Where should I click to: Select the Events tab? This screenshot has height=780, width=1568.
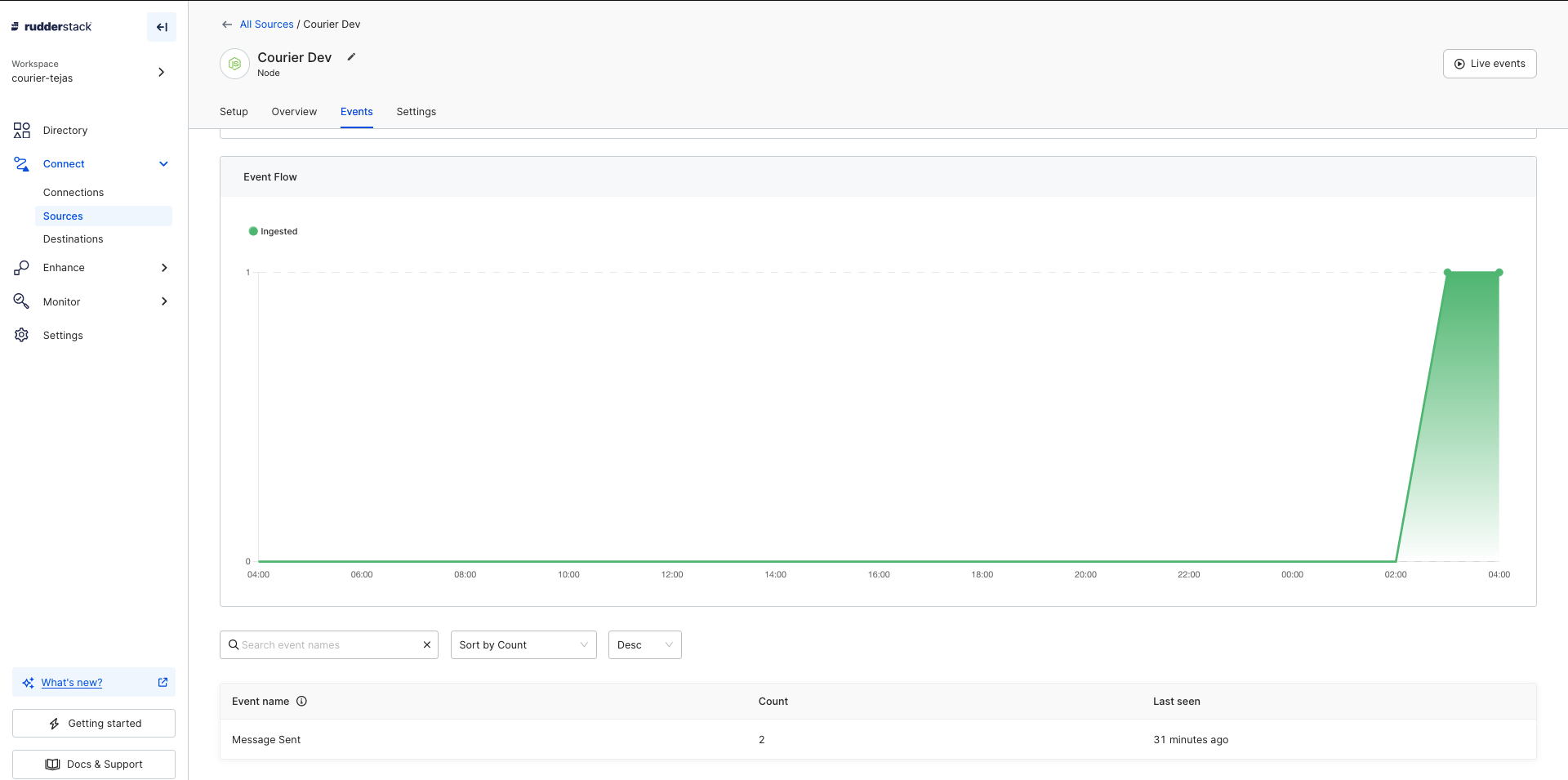pyautogui.click(x=357, y=112)
